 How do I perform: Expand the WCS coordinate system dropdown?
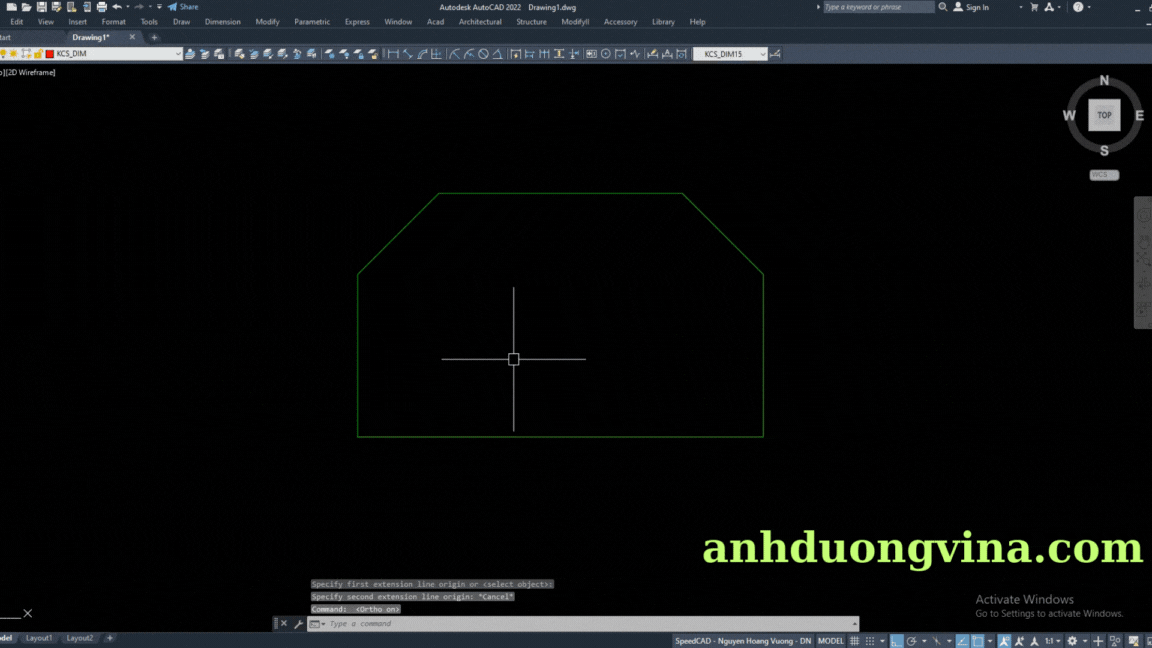tap(1104, 175)
